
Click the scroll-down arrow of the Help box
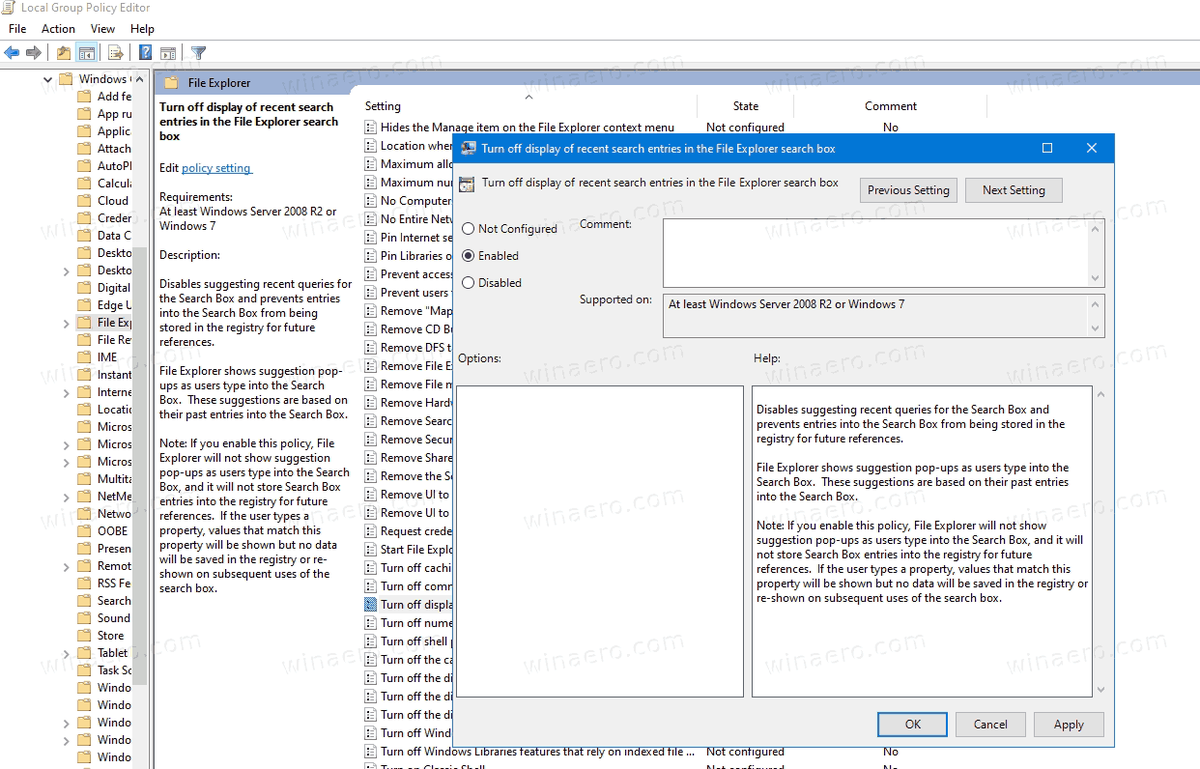(x=1100, y=690)
